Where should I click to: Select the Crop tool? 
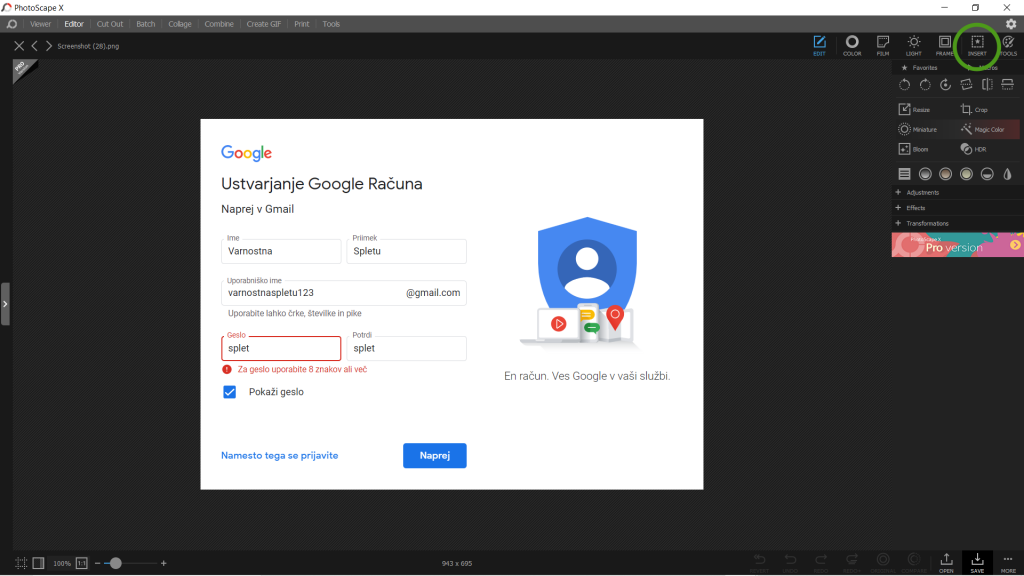click(x=974, y=110)
